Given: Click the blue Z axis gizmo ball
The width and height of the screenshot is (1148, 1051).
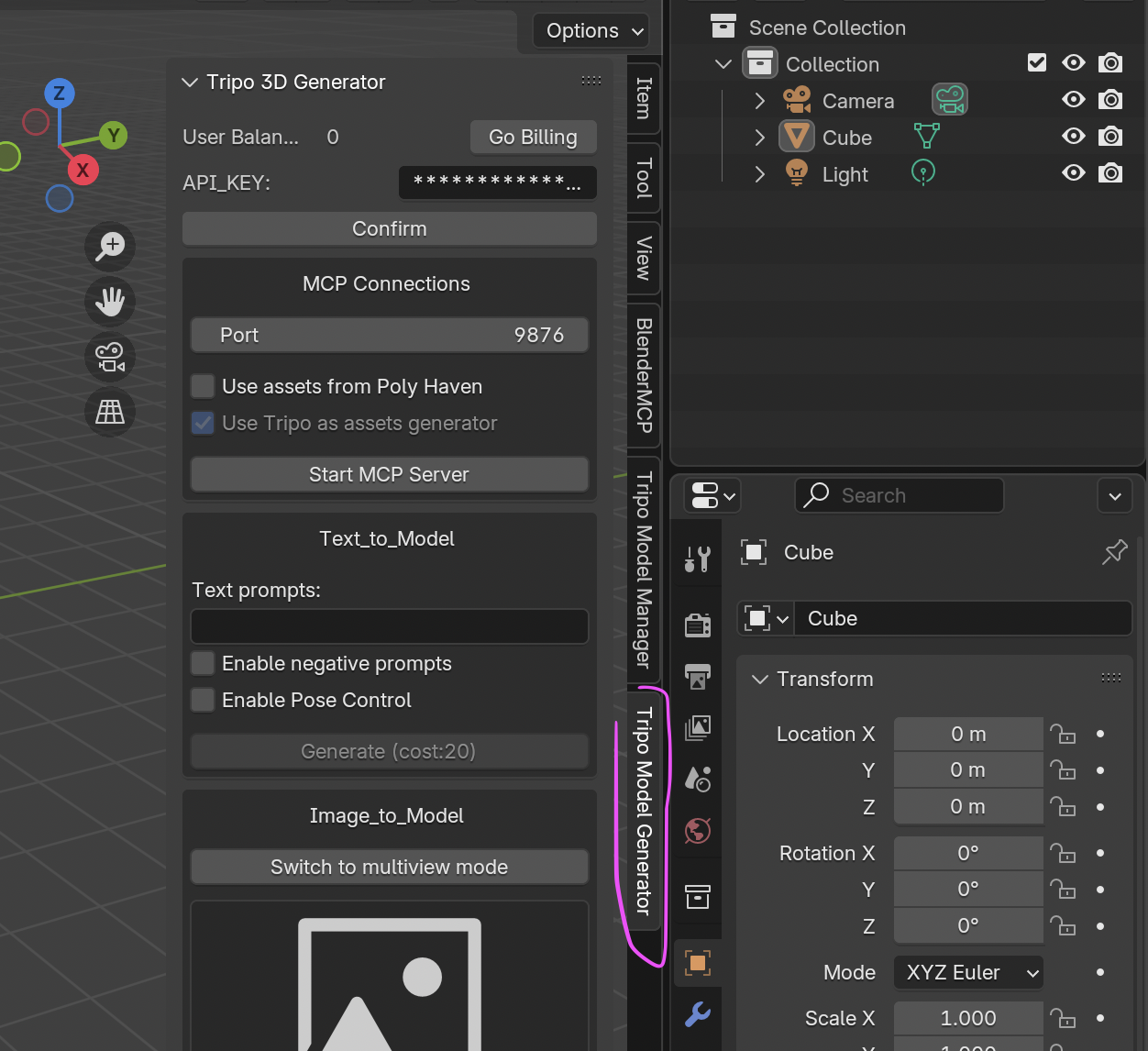Looking at the screenshot, I should pyautogui.click(x=60, y=93).
